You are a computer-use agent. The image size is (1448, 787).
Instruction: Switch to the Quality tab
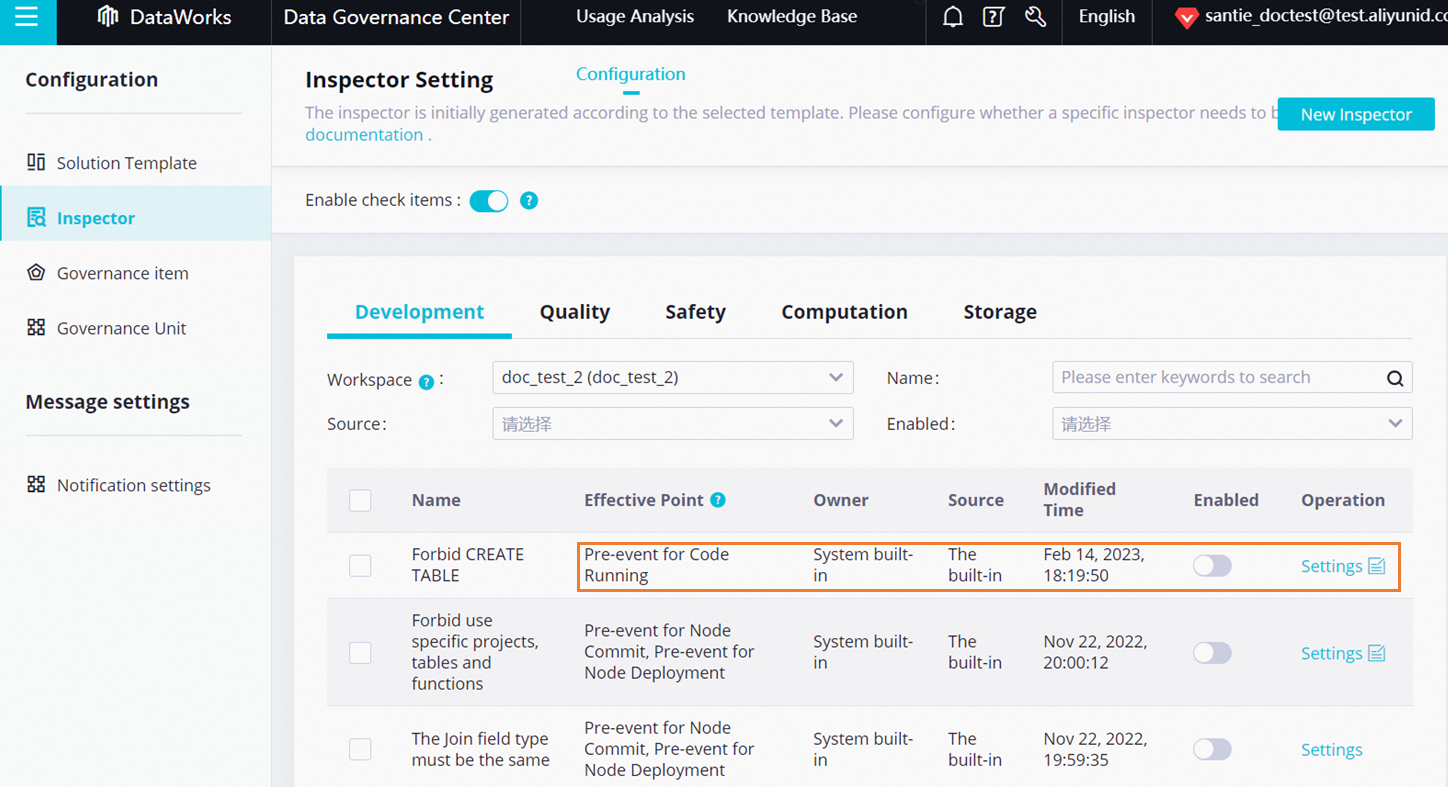click(x=574, y=312)
